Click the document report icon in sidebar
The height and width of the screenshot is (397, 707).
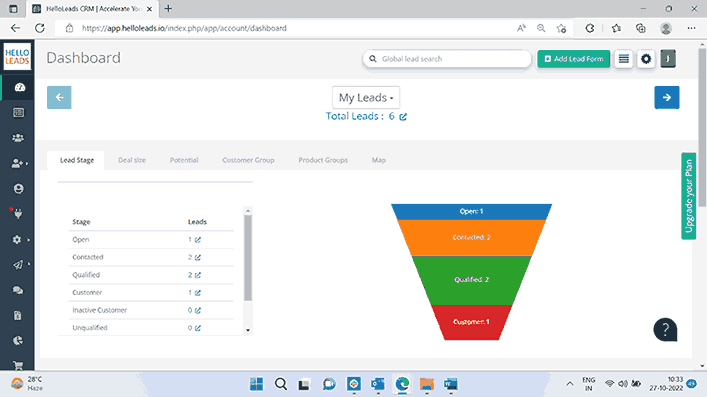[18, 315]
